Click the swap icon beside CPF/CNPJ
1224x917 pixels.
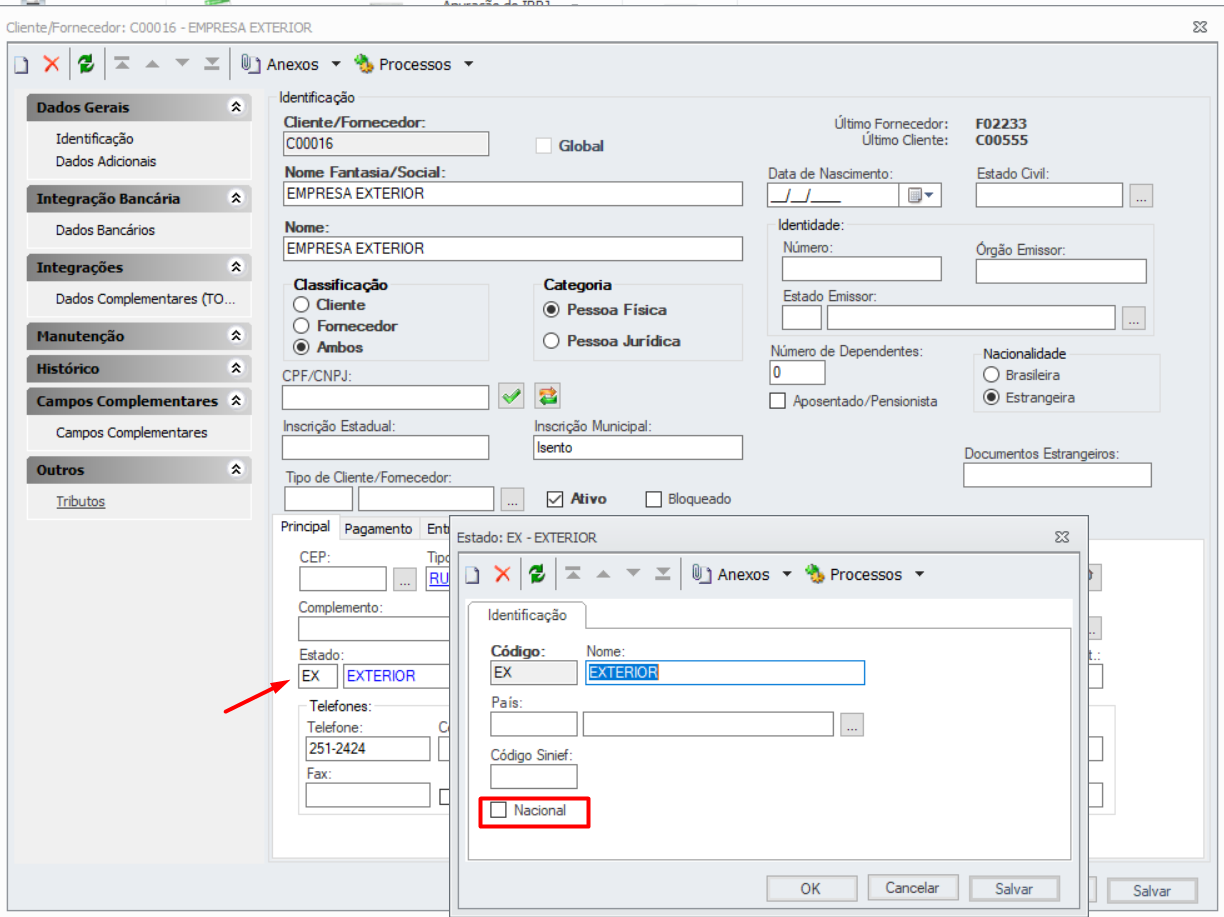[x=547, y=396]
